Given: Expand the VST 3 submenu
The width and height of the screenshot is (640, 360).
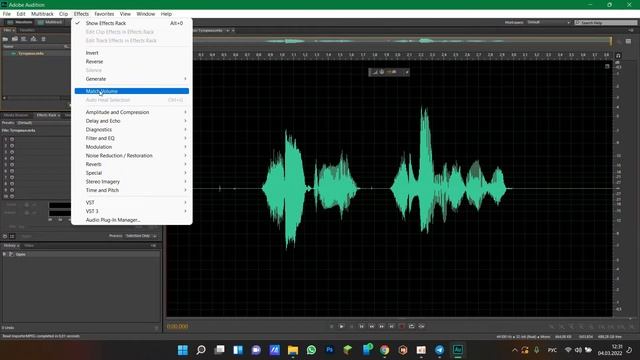Looking at the screenshot, I should pos(131,211).
